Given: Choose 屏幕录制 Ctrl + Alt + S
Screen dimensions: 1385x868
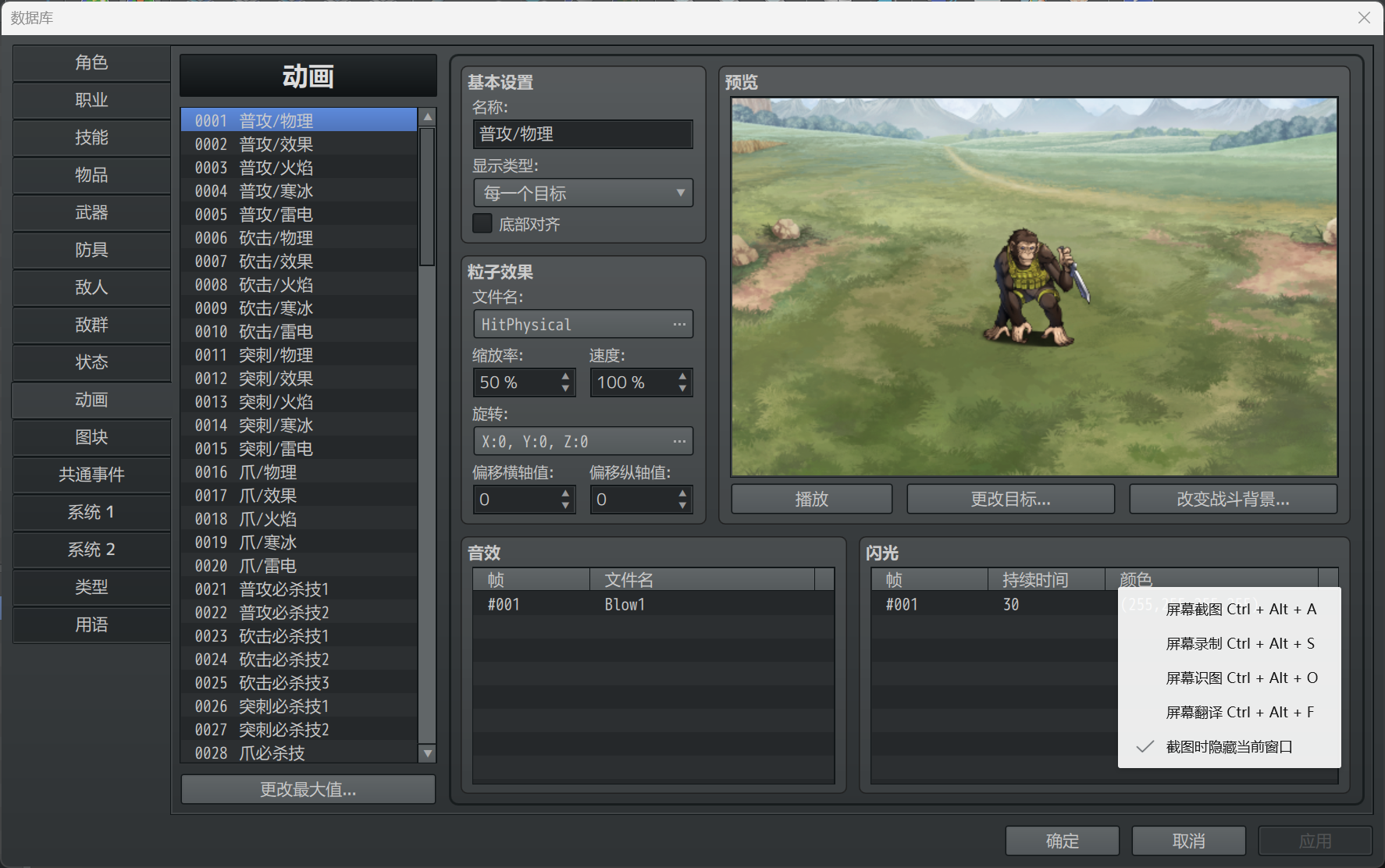Looking at the screenshot, I should coord(1230,644).
